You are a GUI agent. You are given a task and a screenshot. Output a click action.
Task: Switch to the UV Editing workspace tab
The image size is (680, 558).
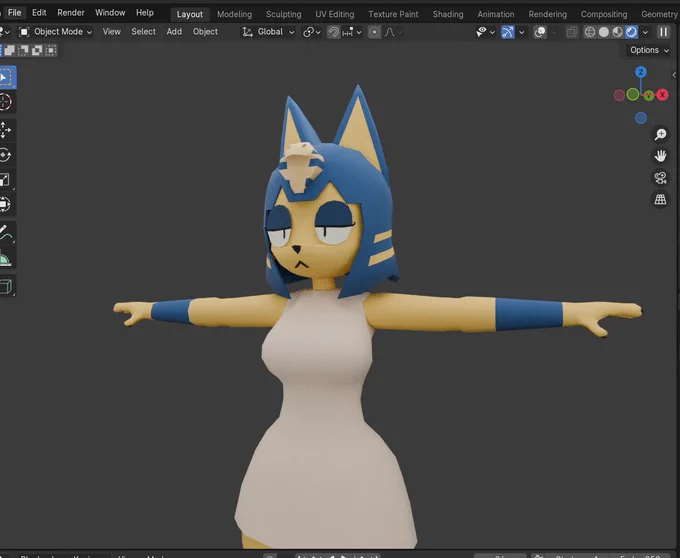[335, 14]
